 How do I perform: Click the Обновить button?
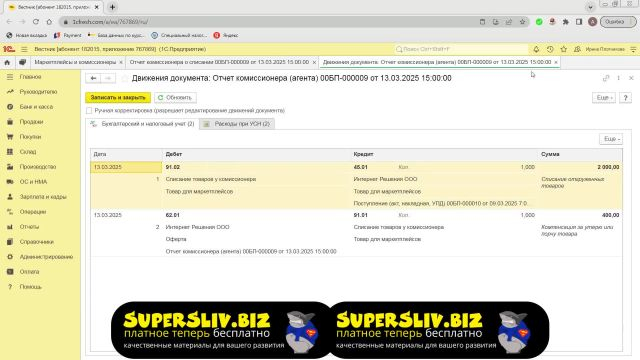175,98
